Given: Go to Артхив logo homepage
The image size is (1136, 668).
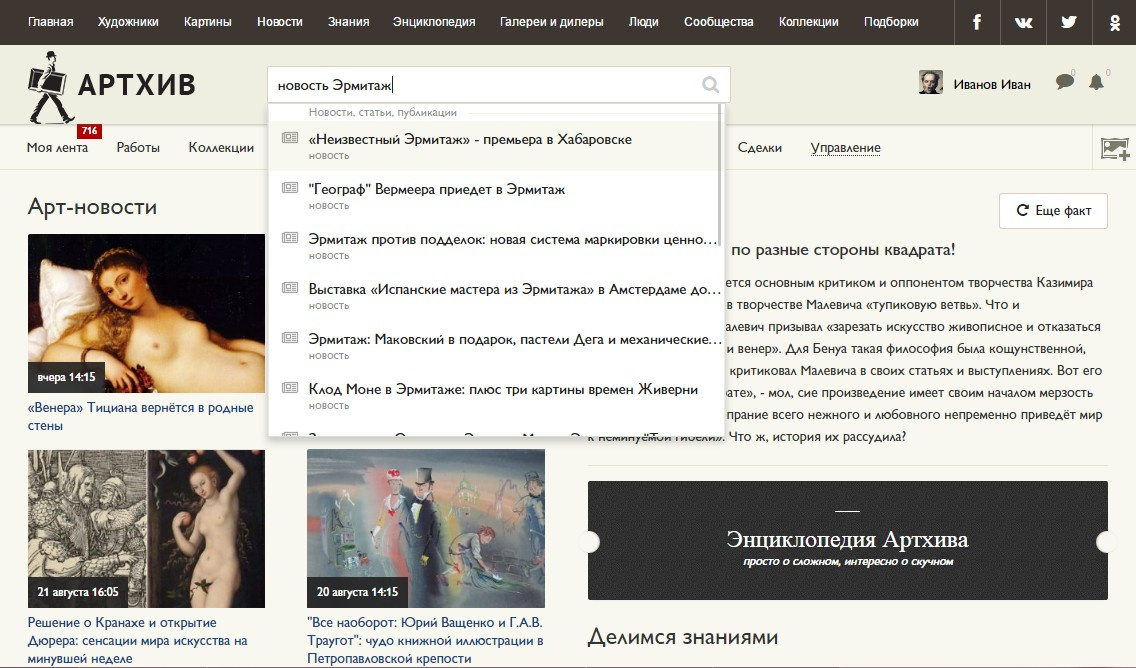Looking at the screenshot, I should coord(112,86).
